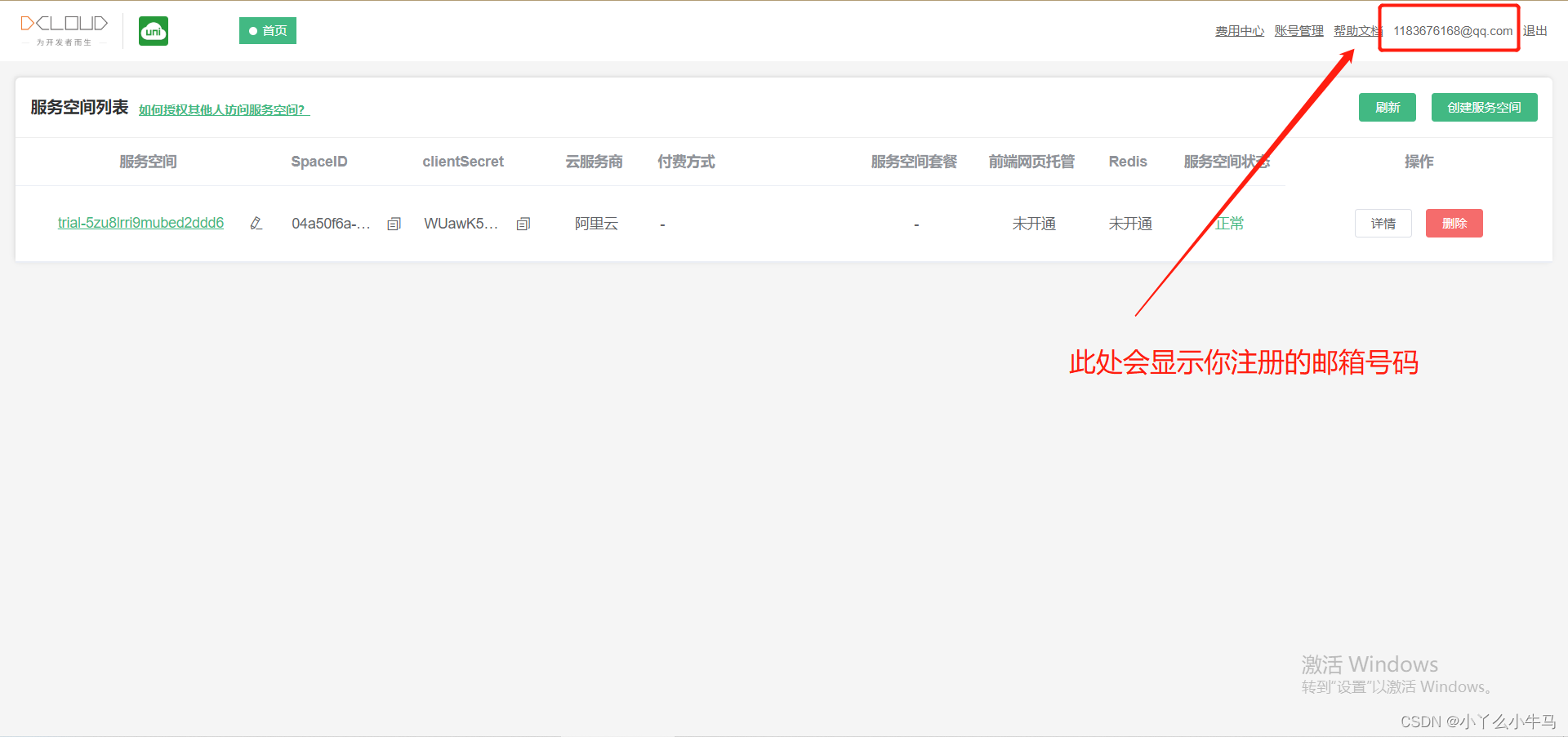Open 费用中心 in the top menu
1568x737 pixels.
point(1239,31)
